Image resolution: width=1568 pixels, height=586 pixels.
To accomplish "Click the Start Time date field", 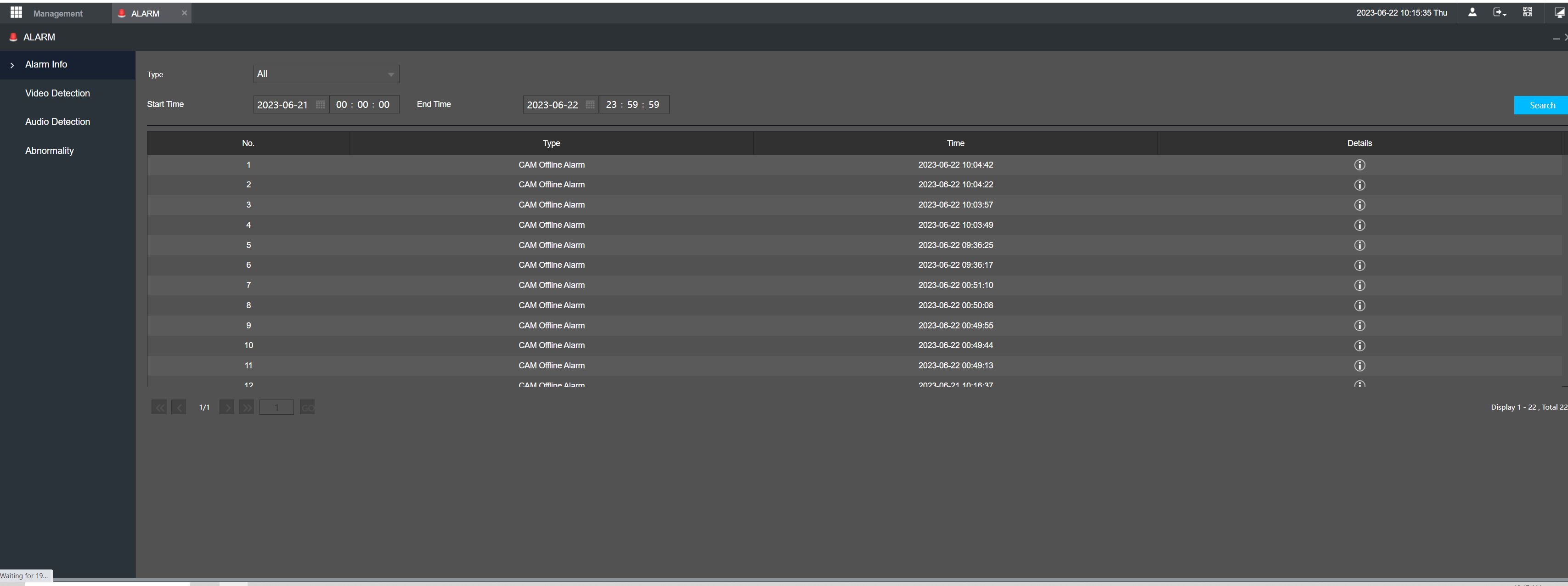I will click(x=291, y=105).
